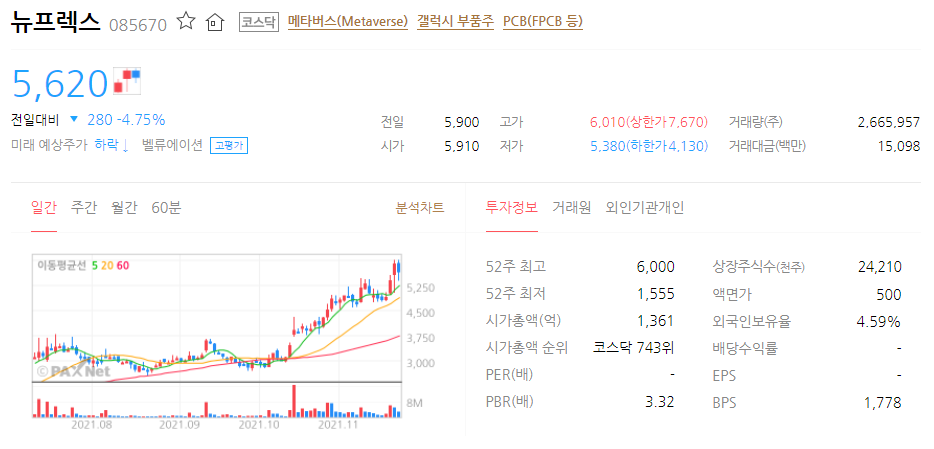This screenshot has width=934, height=449.
Task: Click the 외국인보유율 value 4.59%
Action: 879,321
